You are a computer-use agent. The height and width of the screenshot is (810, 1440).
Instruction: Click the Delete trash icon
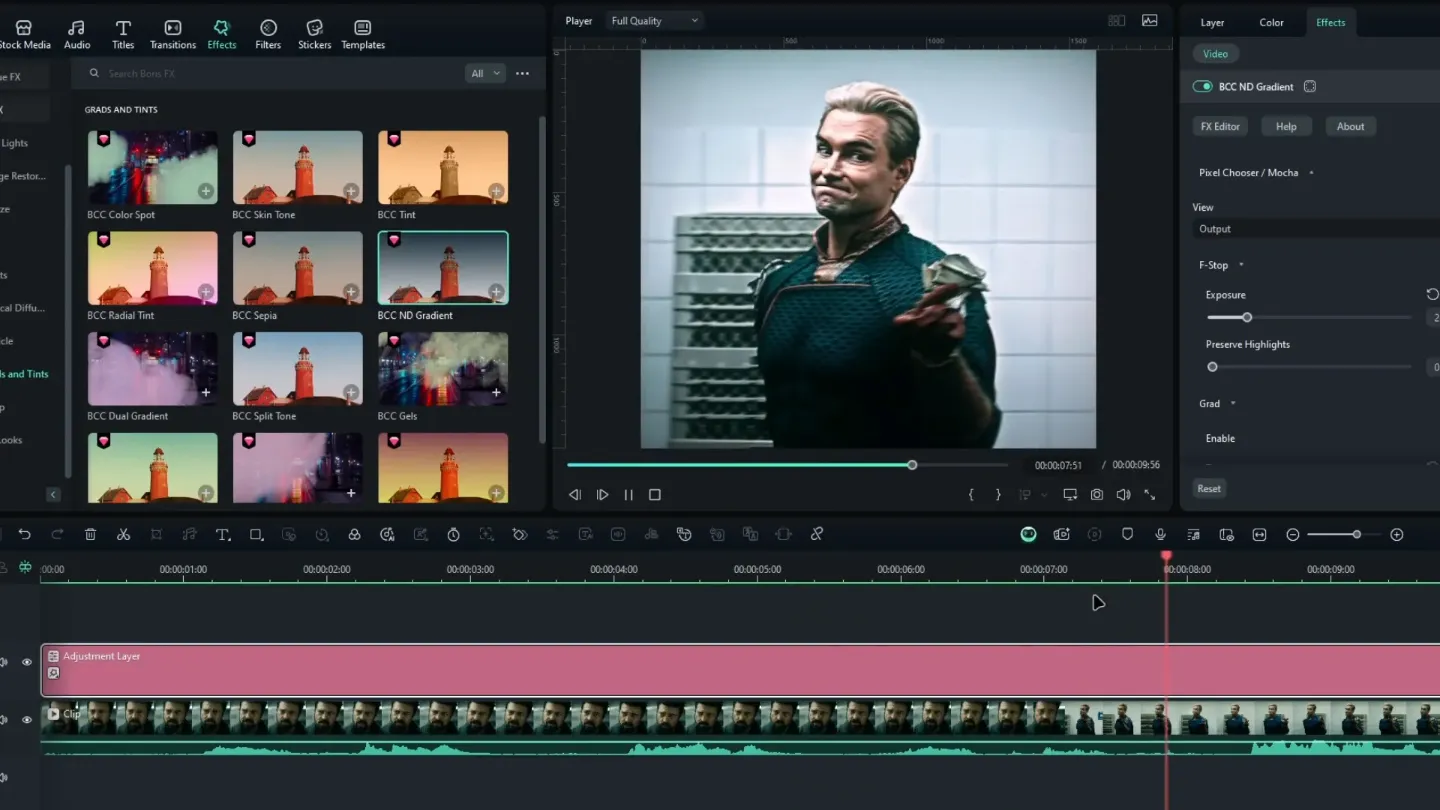click(x=90, y=535)
